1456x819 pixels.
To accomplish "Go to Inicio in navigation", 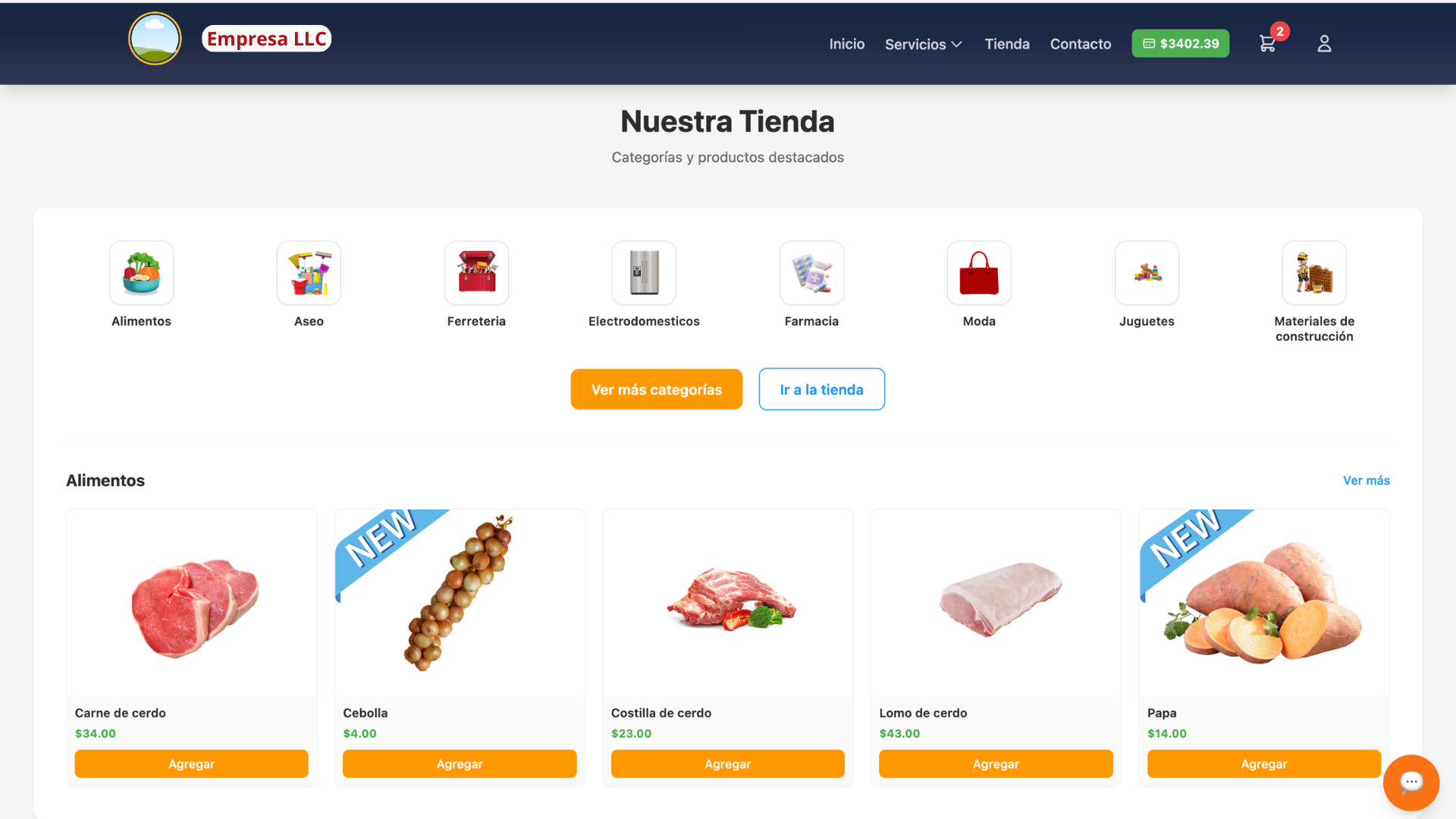I will [x=846, y=44].
